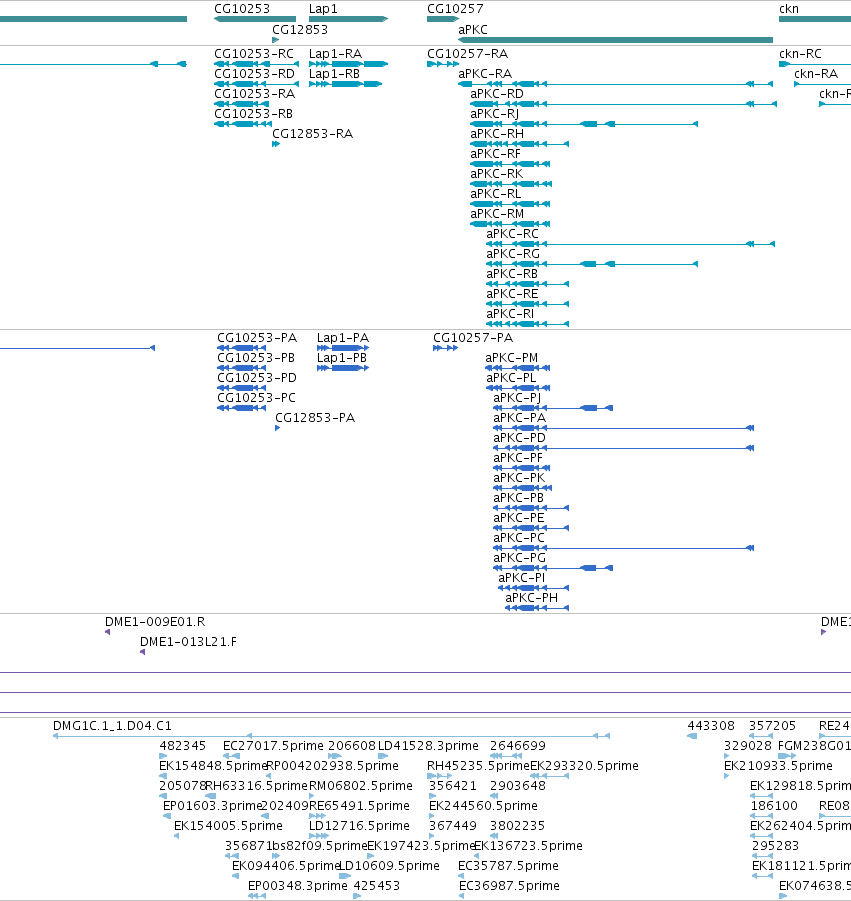851x901 pixels.
Task: Select protein aPKC-PJ
Action: click(x=517, y=398)
